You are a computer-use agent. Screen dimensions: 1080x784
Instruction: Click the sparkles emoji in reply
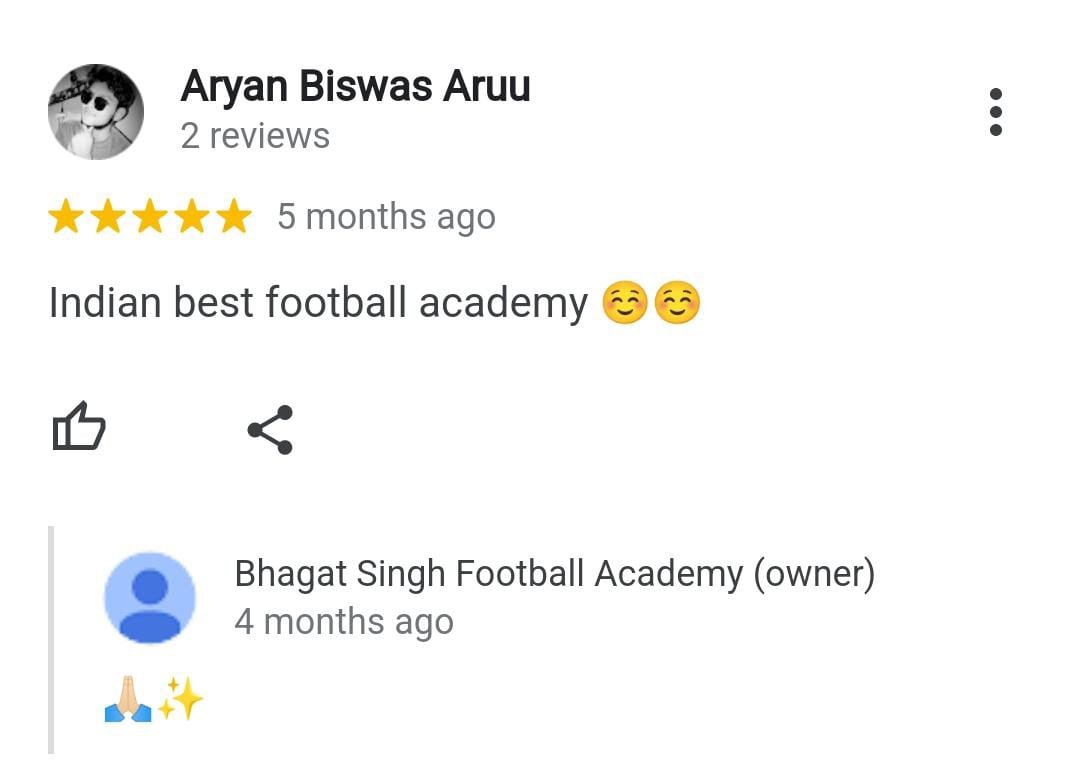[180, 699]
